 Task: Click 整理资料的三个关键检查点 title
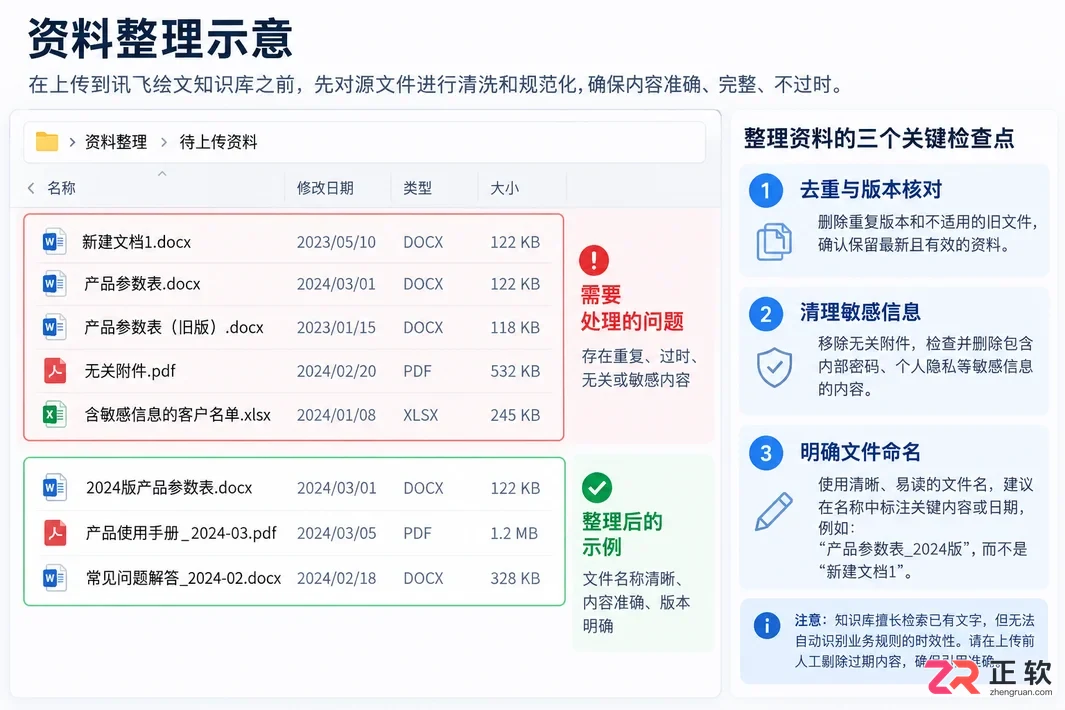[x=879, y=138]
